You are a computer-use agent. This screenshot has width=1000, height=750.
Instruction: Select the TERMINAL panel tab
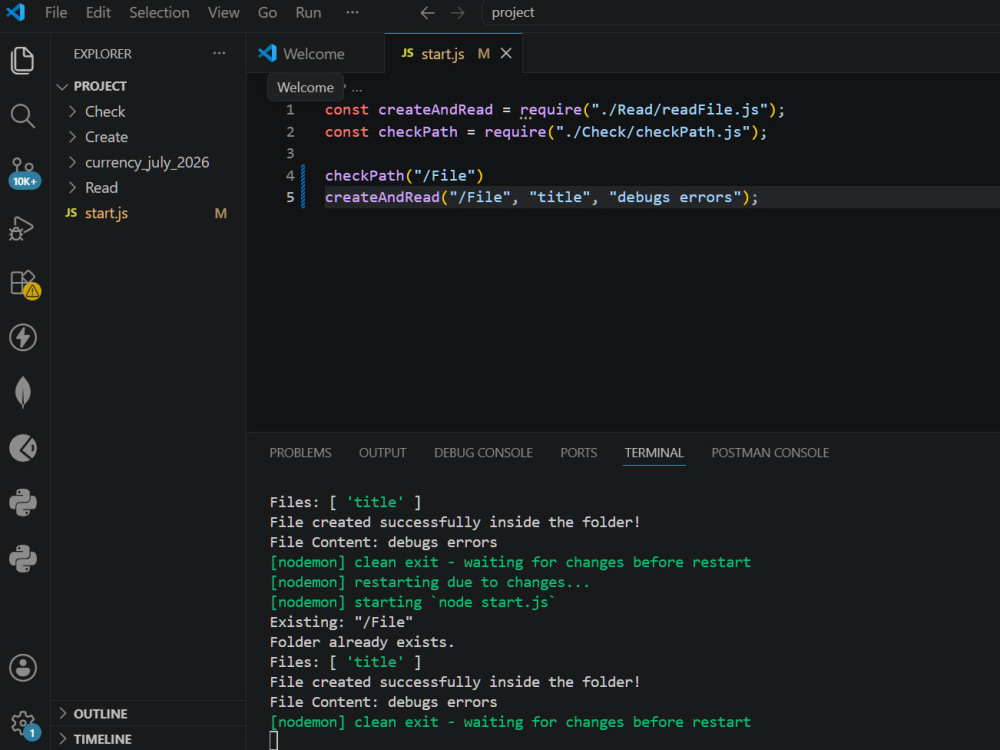654,453
